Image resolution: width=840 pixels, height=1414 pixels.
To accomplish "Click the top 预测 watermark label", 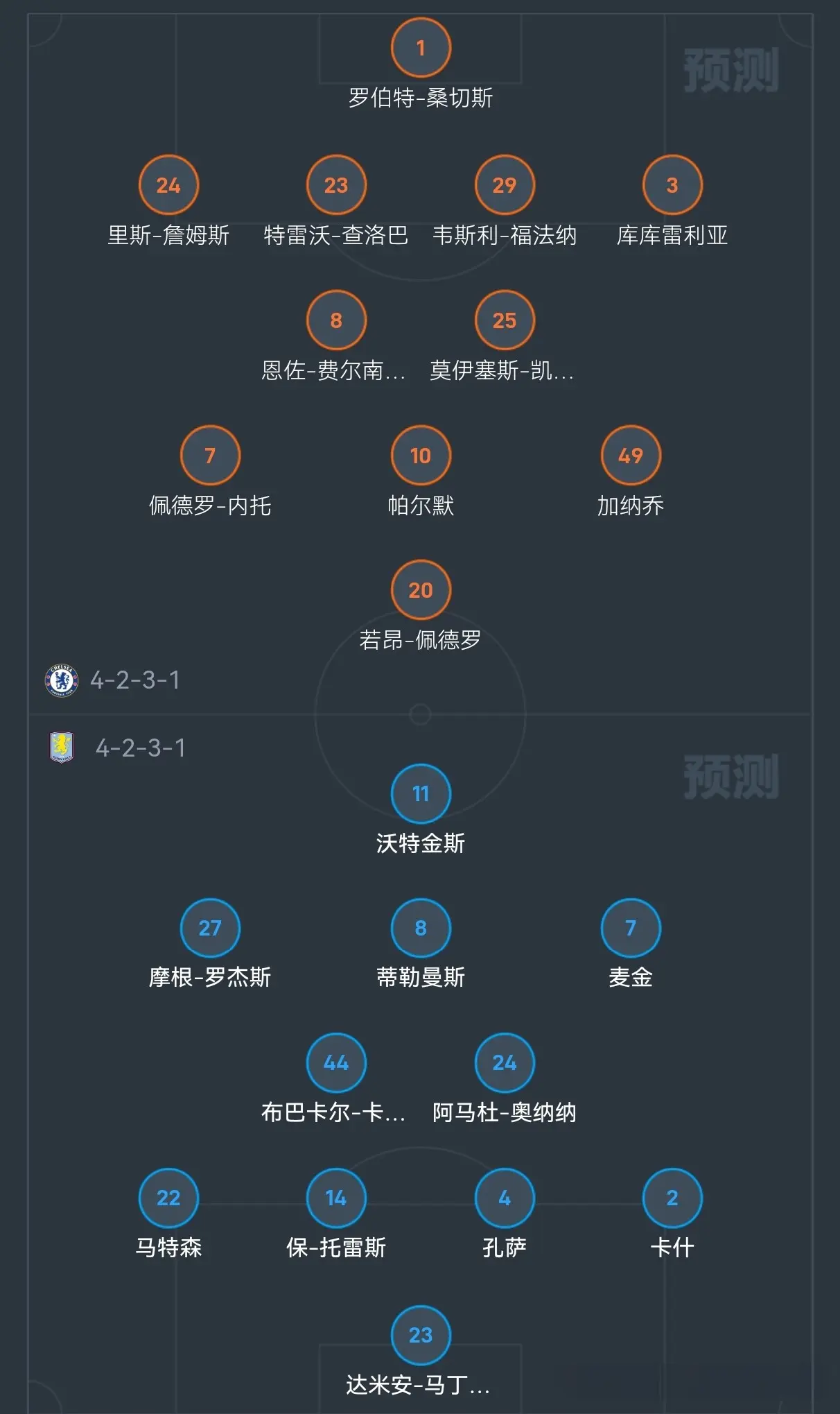I will pyautogui.click(x=731, y=70).
